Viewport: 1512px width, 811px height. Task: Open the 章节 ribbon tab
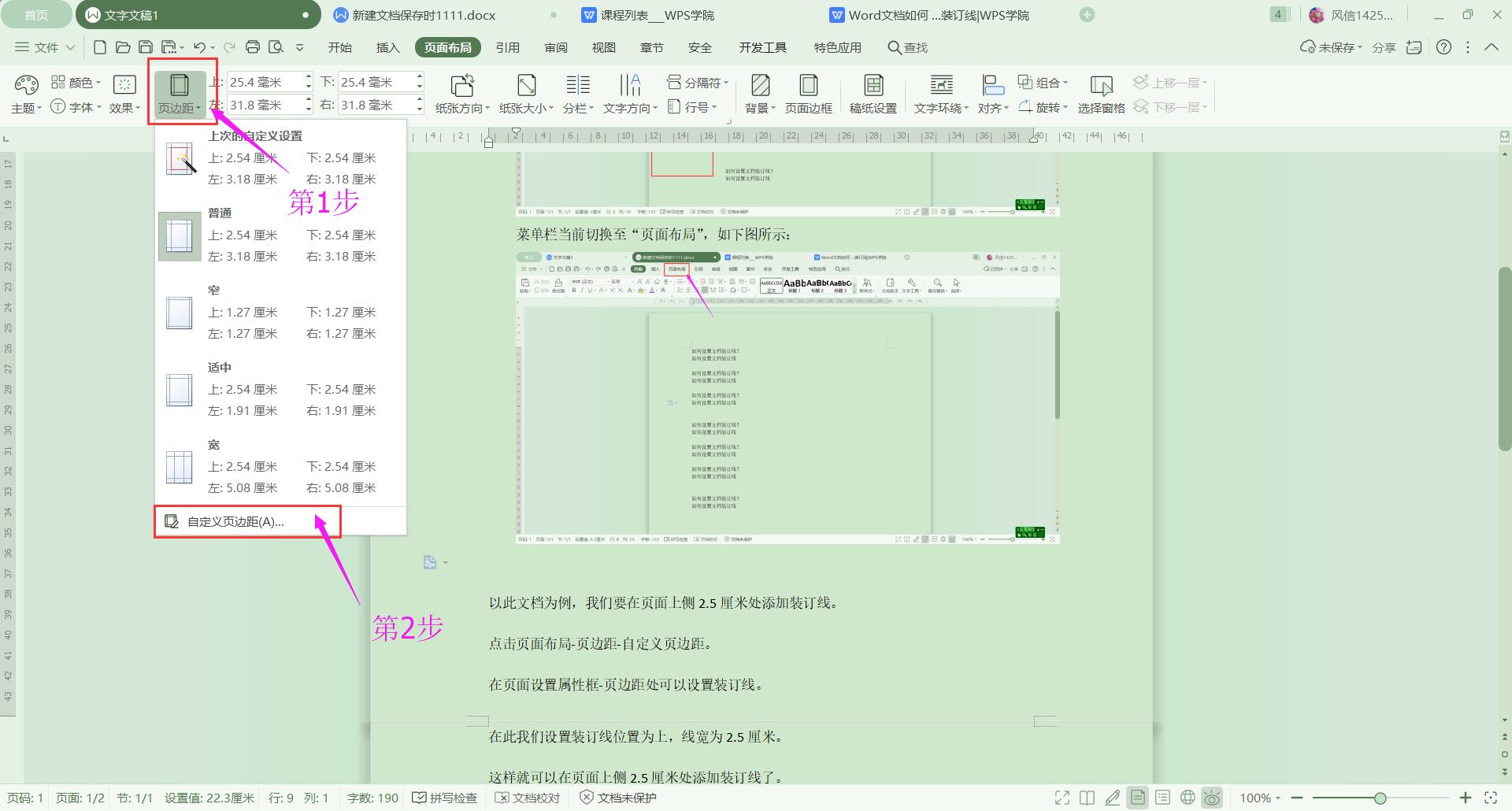tap(651, 47)
